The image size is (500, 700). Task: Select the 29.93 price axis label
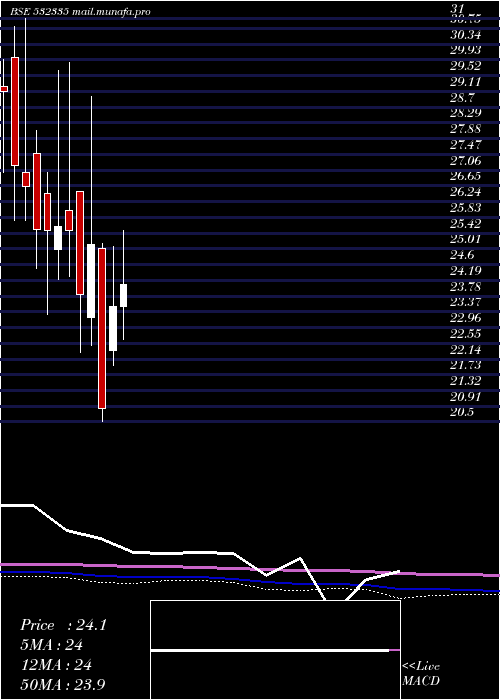(x=465, y=50)
